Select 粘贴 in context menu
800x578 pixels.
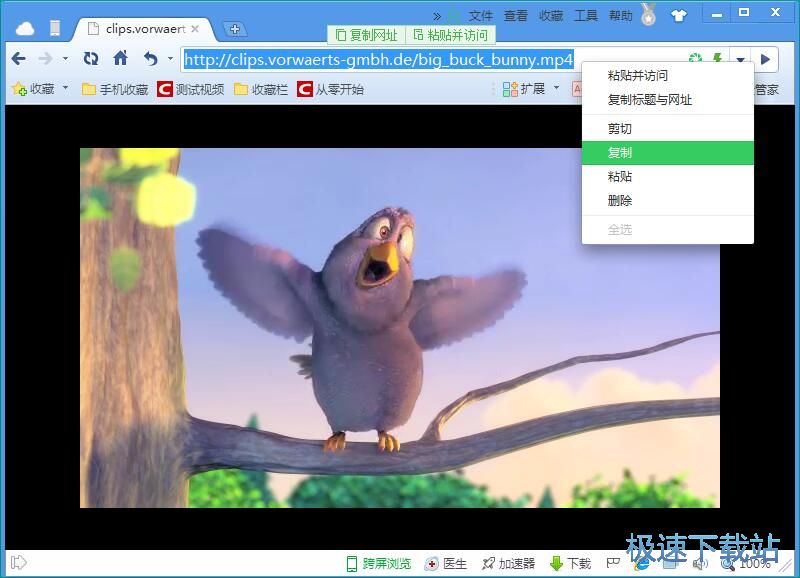667,177
